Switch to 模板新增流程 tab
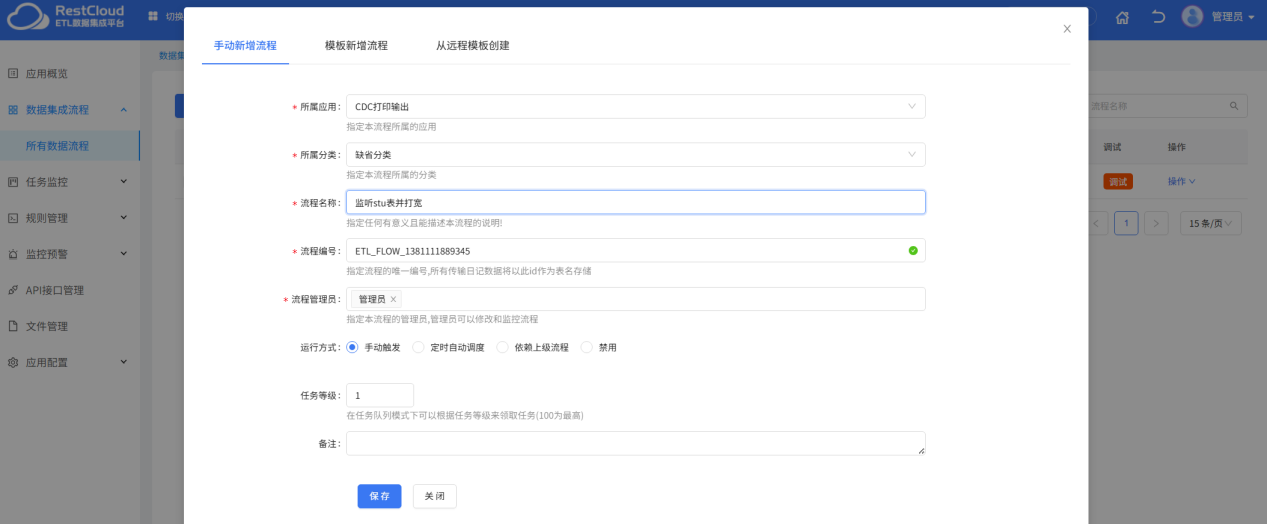 click(356, 45)
